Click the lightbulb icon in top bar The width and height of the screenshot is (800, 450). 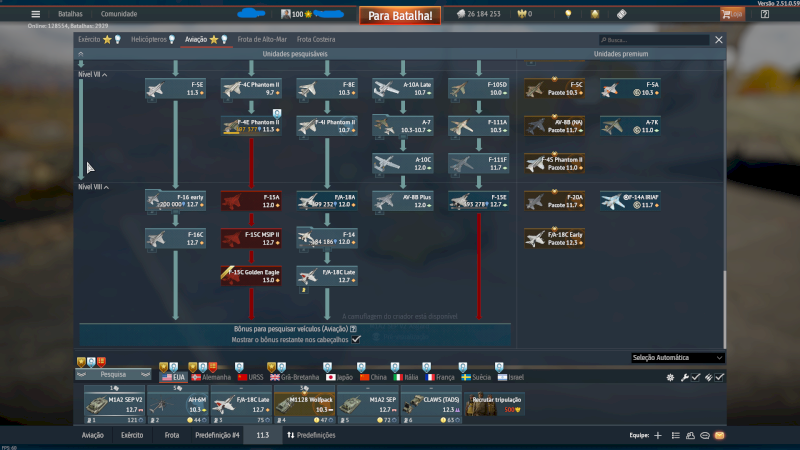tap(568, 14)
